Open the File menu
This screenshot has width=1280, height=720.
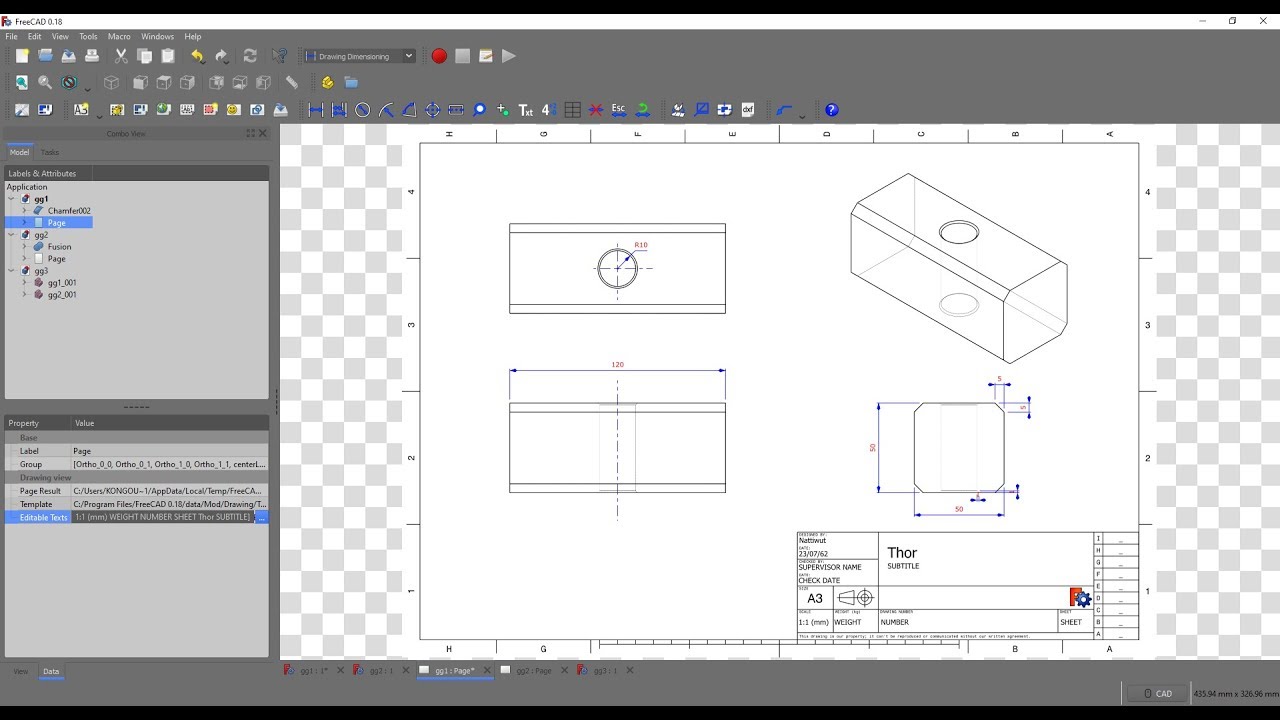[x=12, y=36]
